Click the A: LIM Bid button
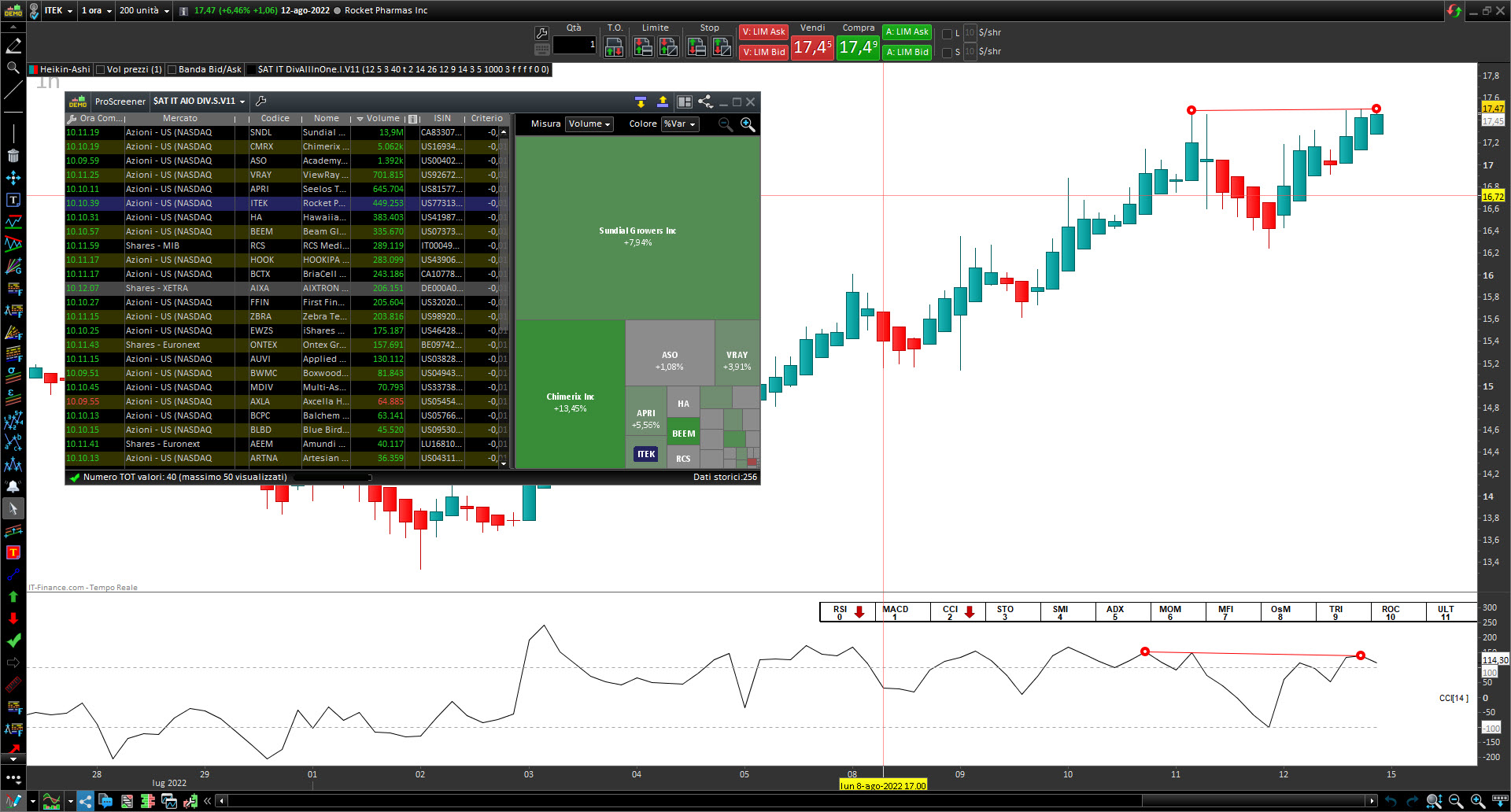Viewport: 1511px width, 812px height. (x=907, y=52)
